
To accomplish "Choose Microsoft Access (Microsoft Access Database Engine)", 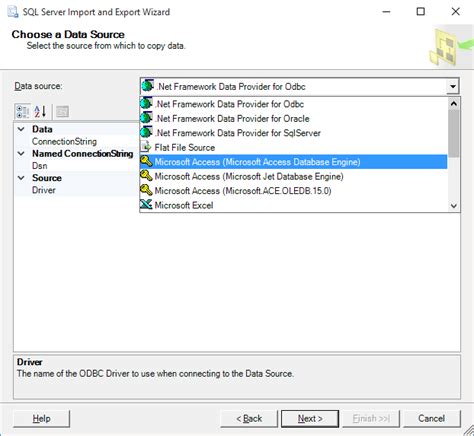I will click(x=293, y=162).
